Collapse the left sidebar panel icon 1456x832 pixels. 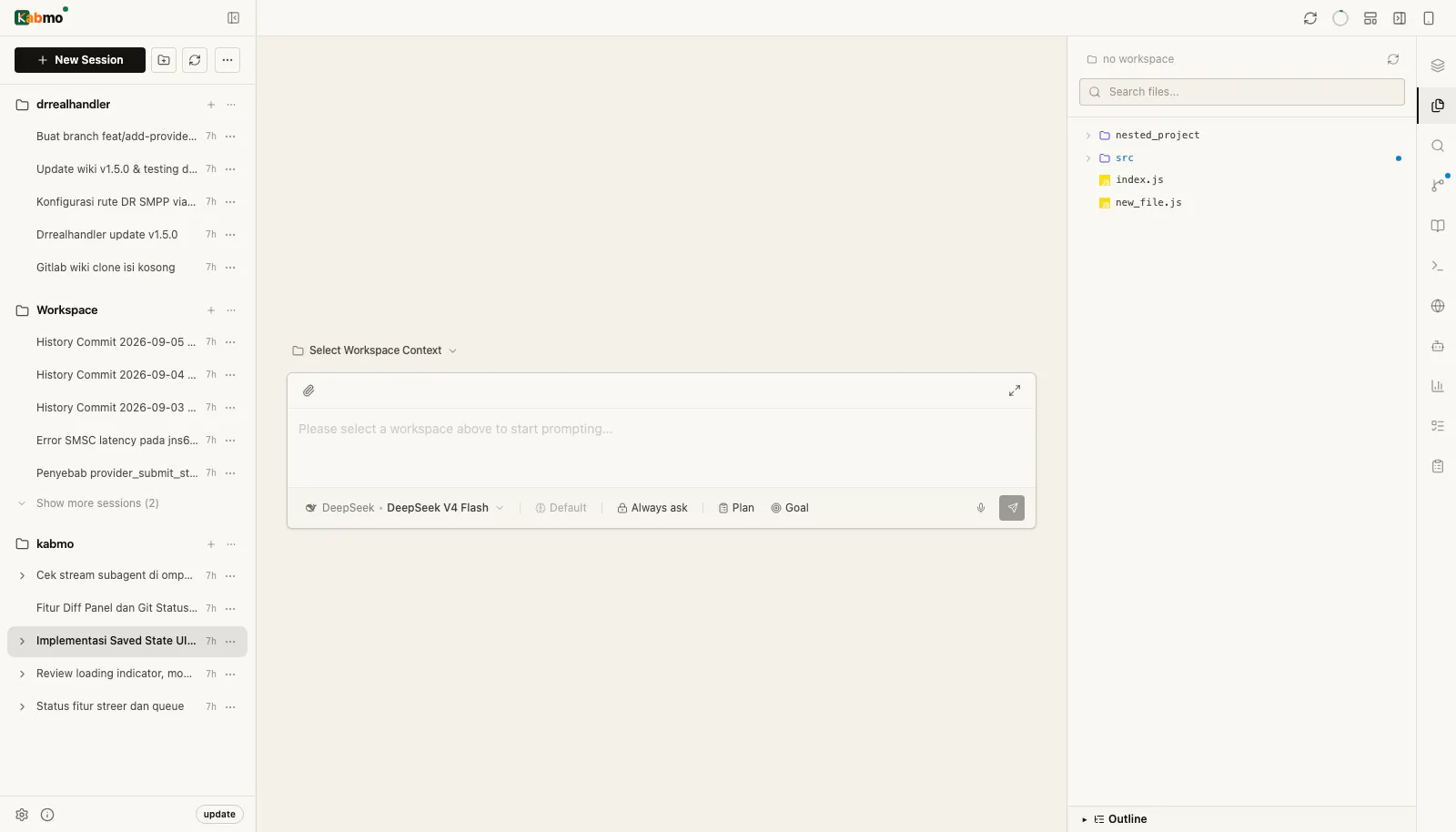point(233,18)
